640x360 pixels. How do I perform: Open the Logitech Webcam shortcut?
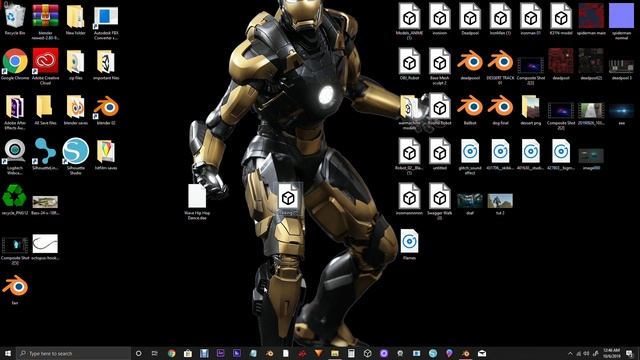click(15, 151)
